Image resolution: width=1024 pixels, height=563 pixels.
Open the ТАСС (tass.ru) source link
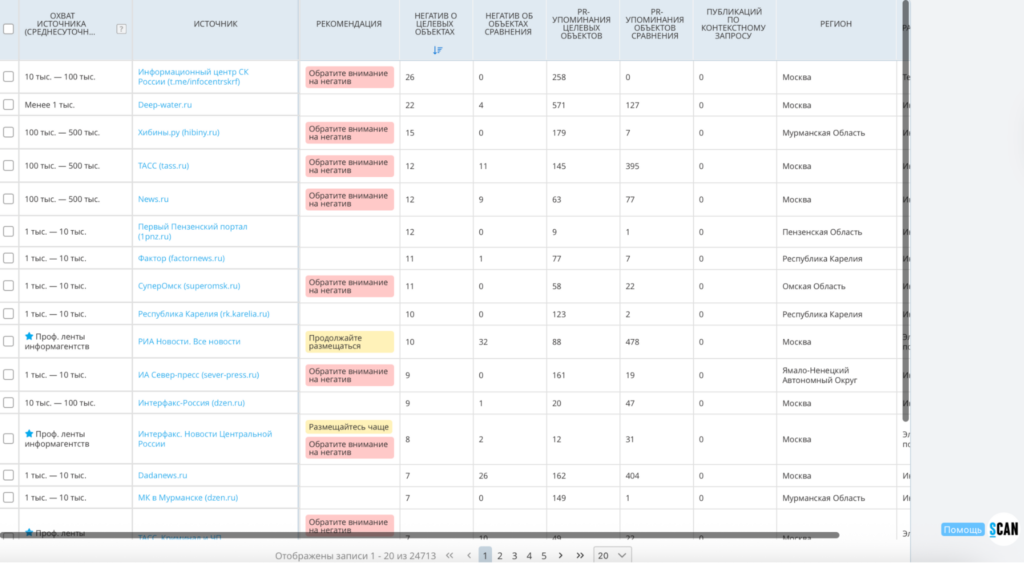(x=163, y=165)
